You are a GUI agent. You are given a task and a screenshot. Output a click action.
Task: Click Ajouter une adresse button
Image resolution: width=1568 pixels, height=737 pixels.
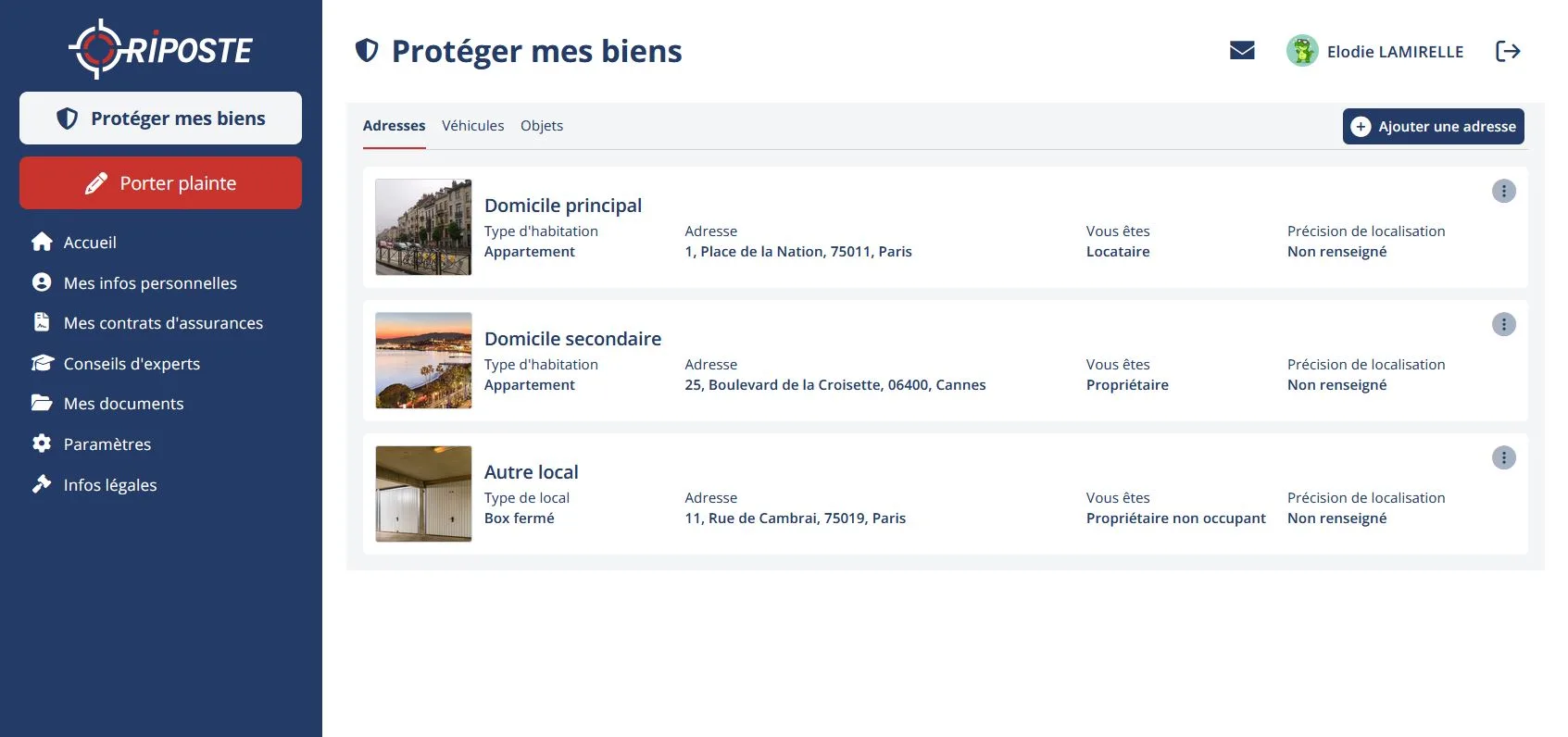[1433, 127]
